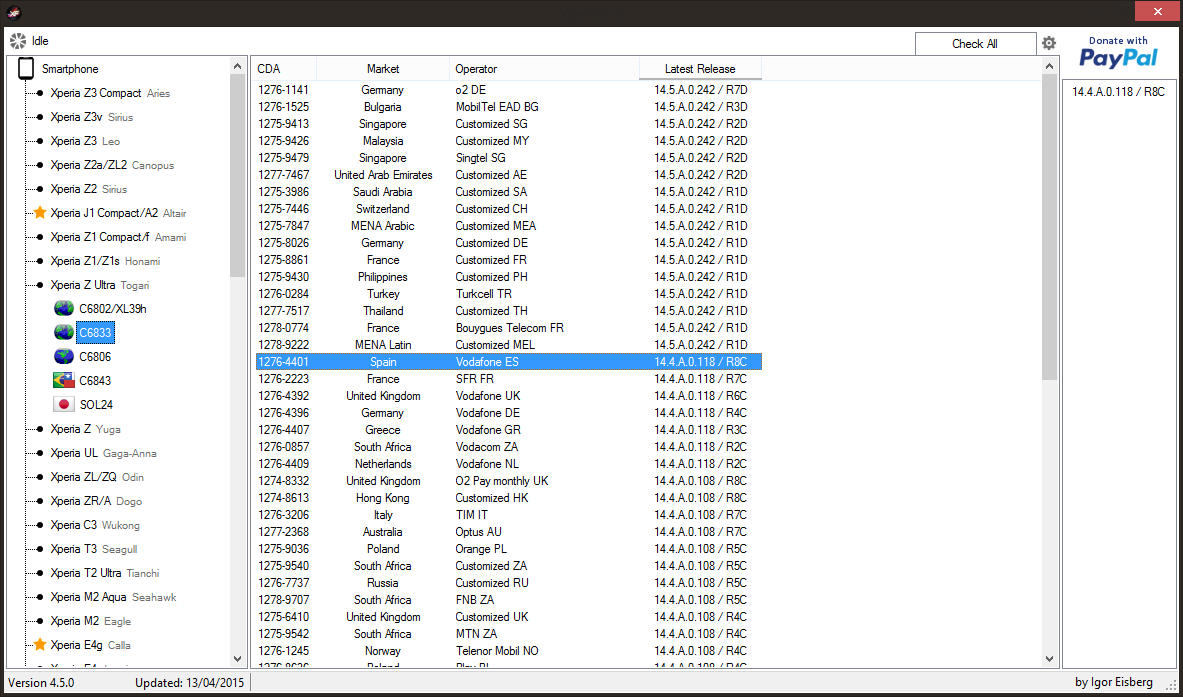Select Xperia Z2 Sirius device
Viewport: 1183px width, 697px height.
(88, 189)
